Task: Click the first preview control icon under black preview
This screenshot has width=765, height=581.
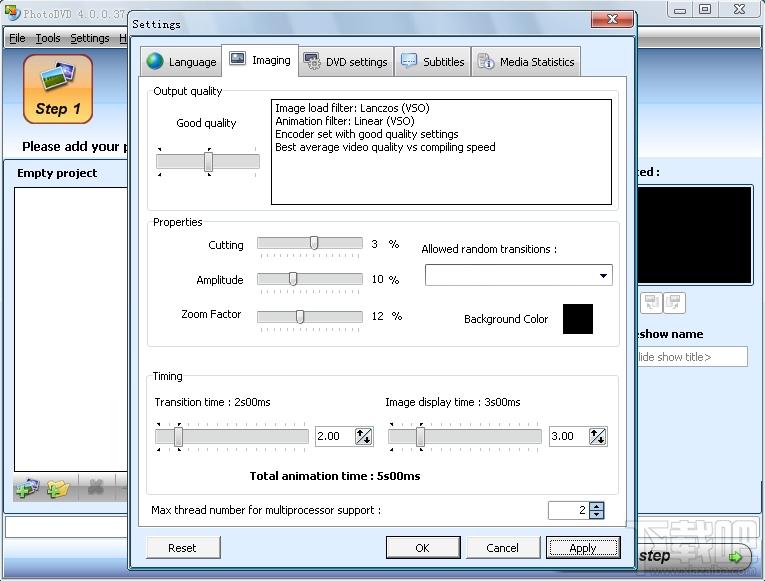Action: (651, 302)
